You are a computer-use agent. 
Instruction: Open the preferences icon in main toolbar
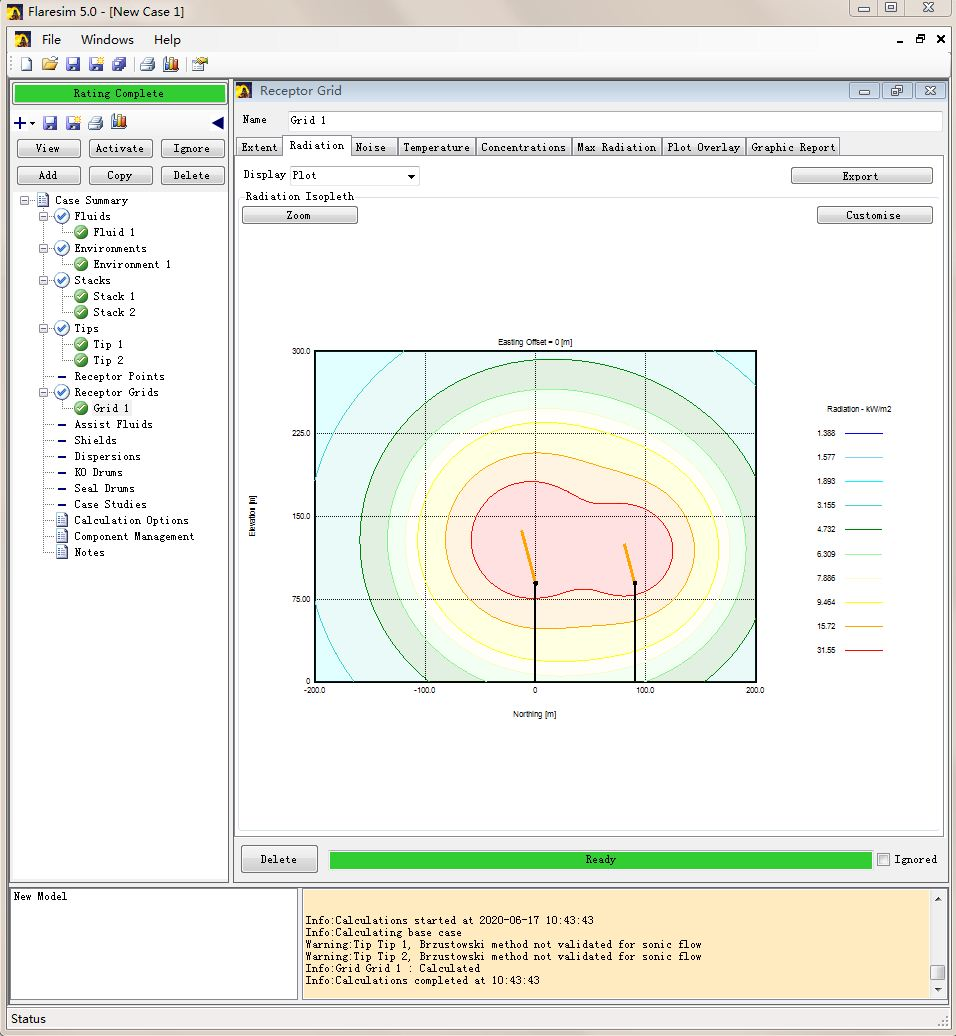coord(200,64)
